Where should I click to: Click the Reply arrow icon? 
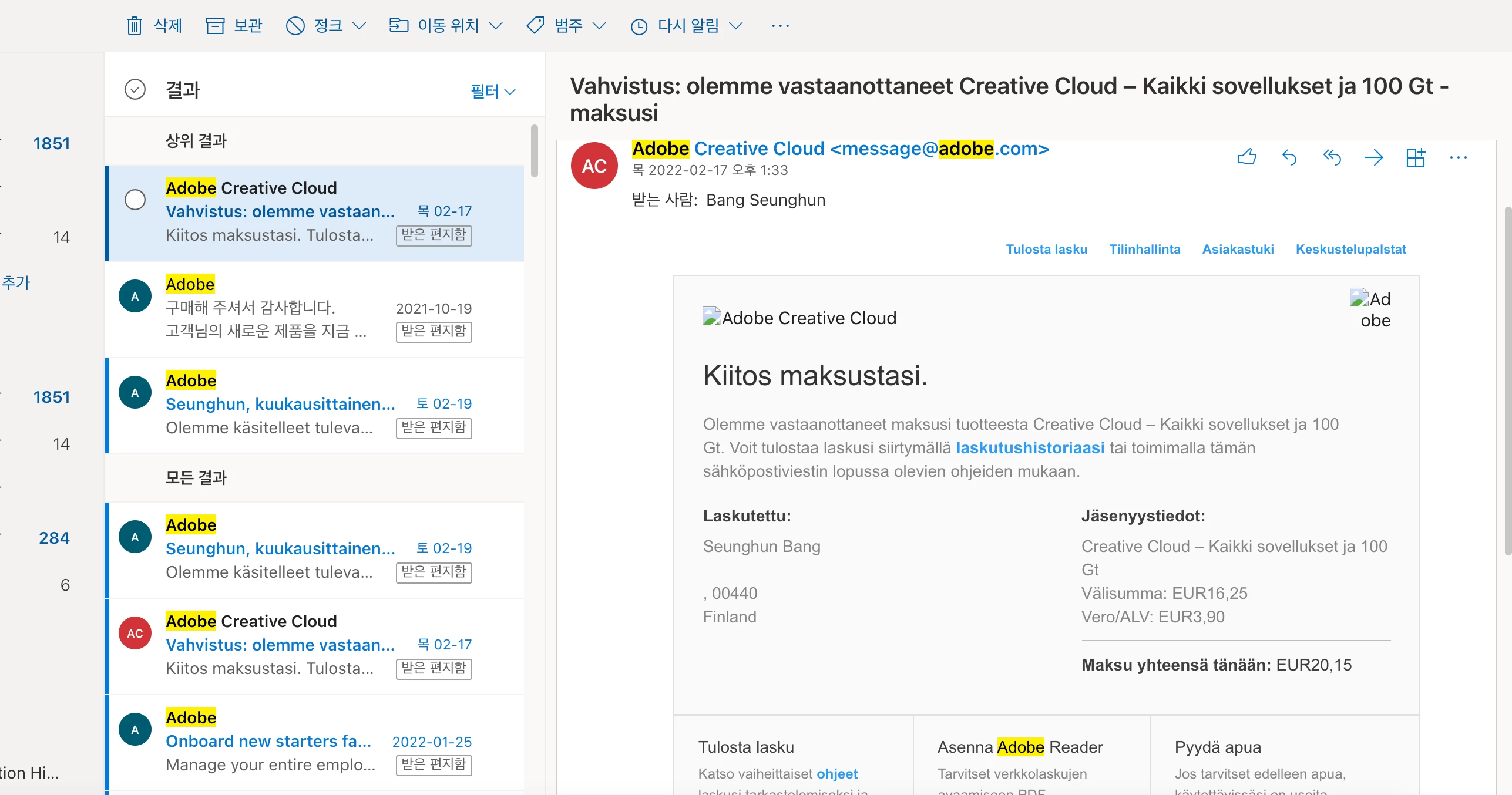pyautogui.click(x=1289, y=157)
